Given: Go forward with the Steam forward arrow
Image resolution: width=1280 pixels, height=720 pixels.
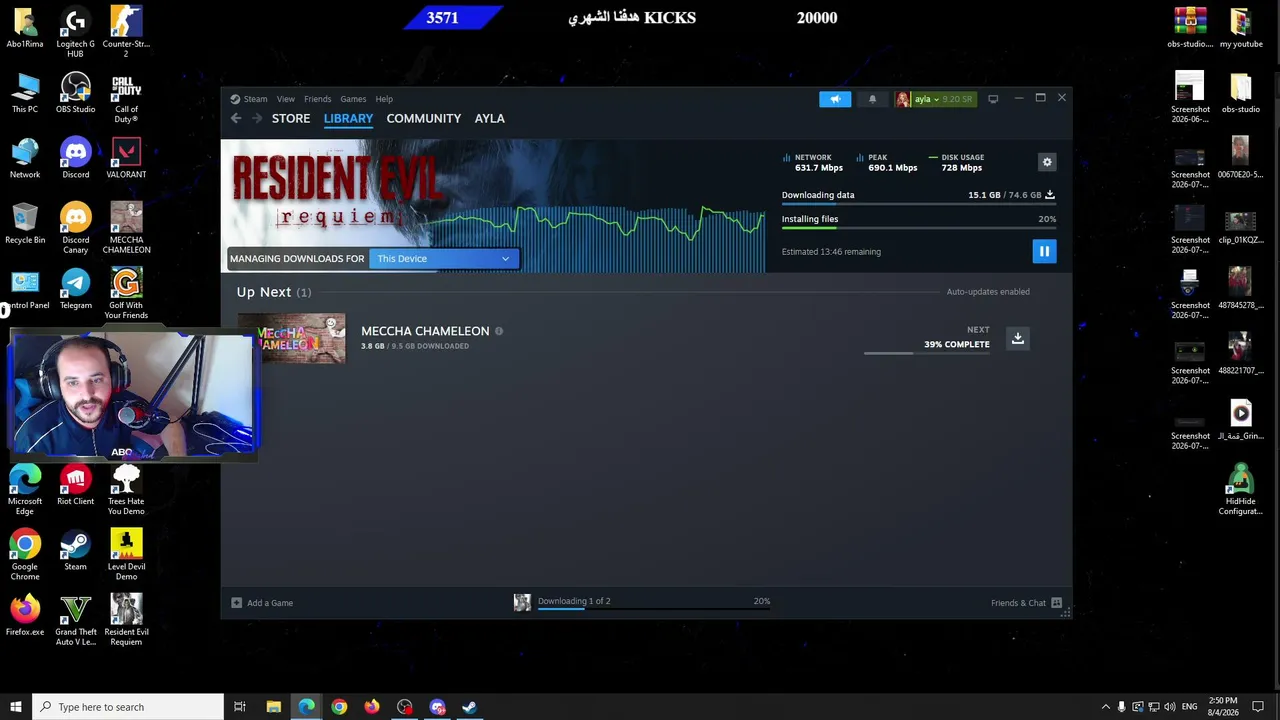Looking at the screenshot, I should (257, 118).
